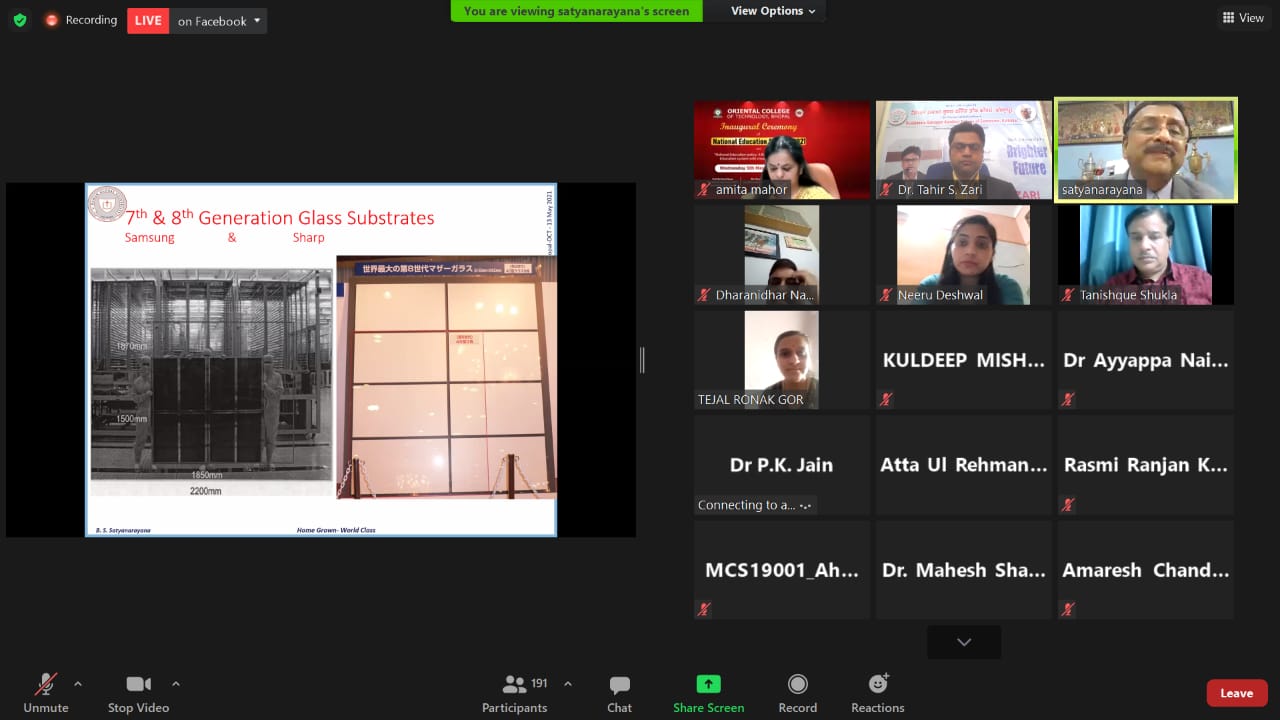1280x720 pixels.
Task: Select Dr. Tahir S. Zari's video tile
Action: pos(964,149)
